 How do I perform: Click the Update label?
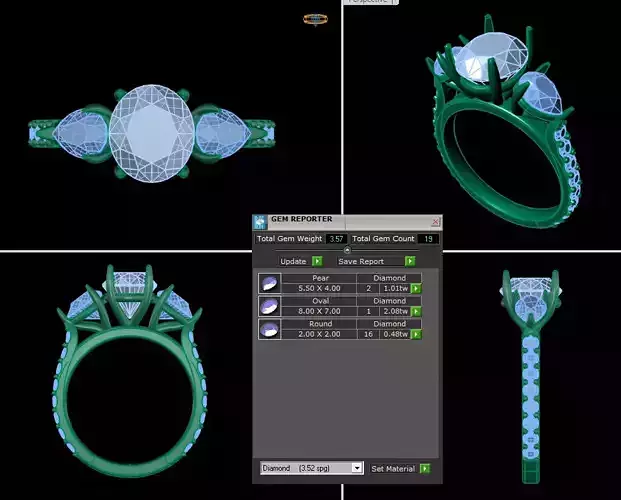[293, 261]
